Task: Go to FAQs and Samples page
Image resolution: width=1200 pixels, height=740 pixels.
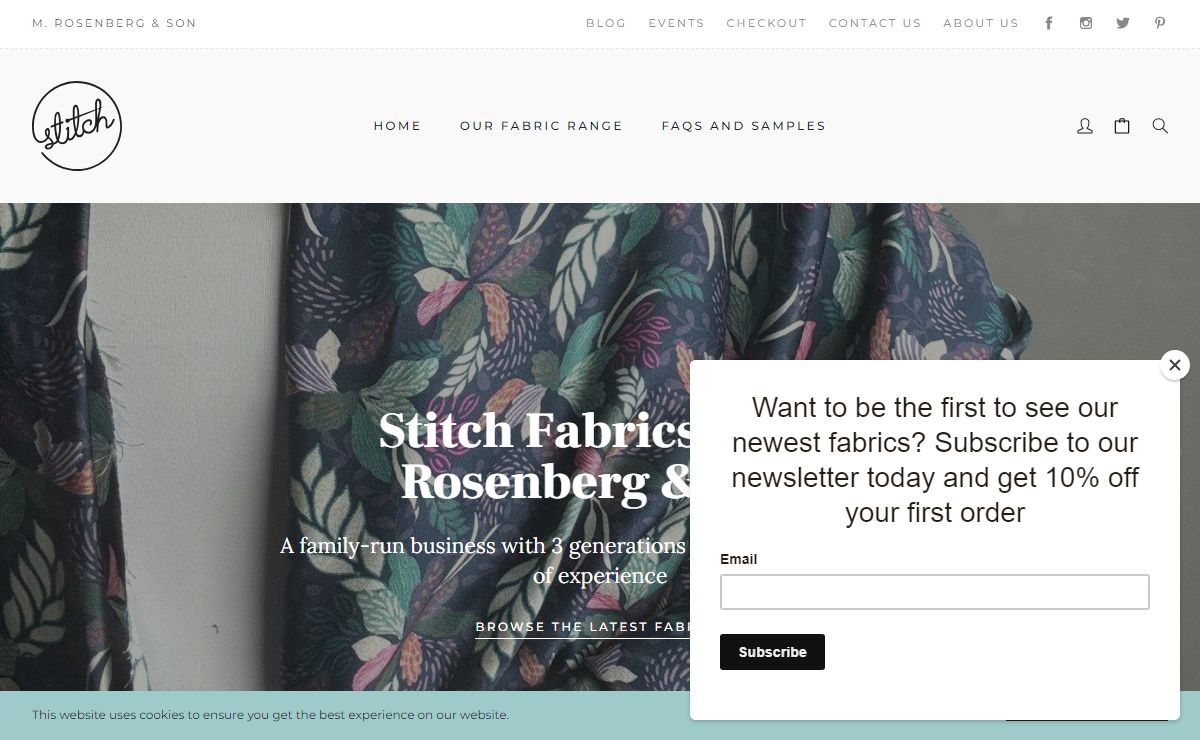Action: (x=743, y=126)
